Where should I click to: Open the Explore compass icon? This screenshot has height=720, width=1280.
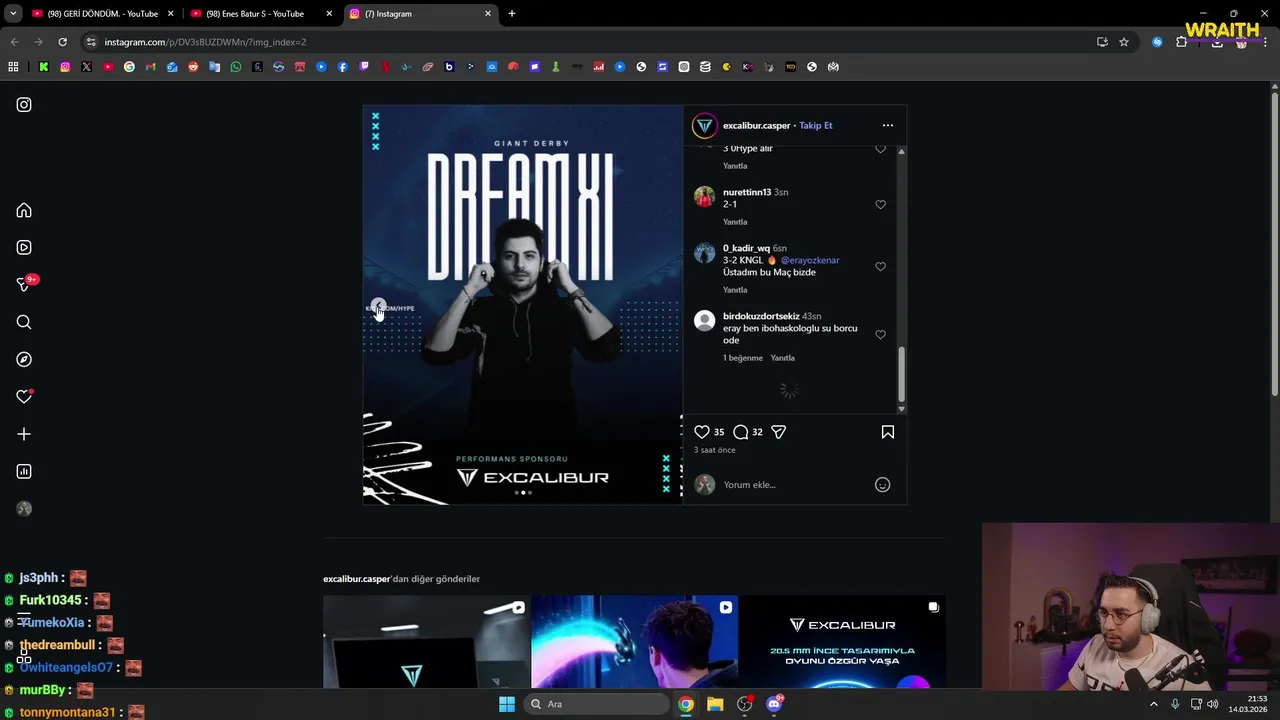tap(24, 360)
